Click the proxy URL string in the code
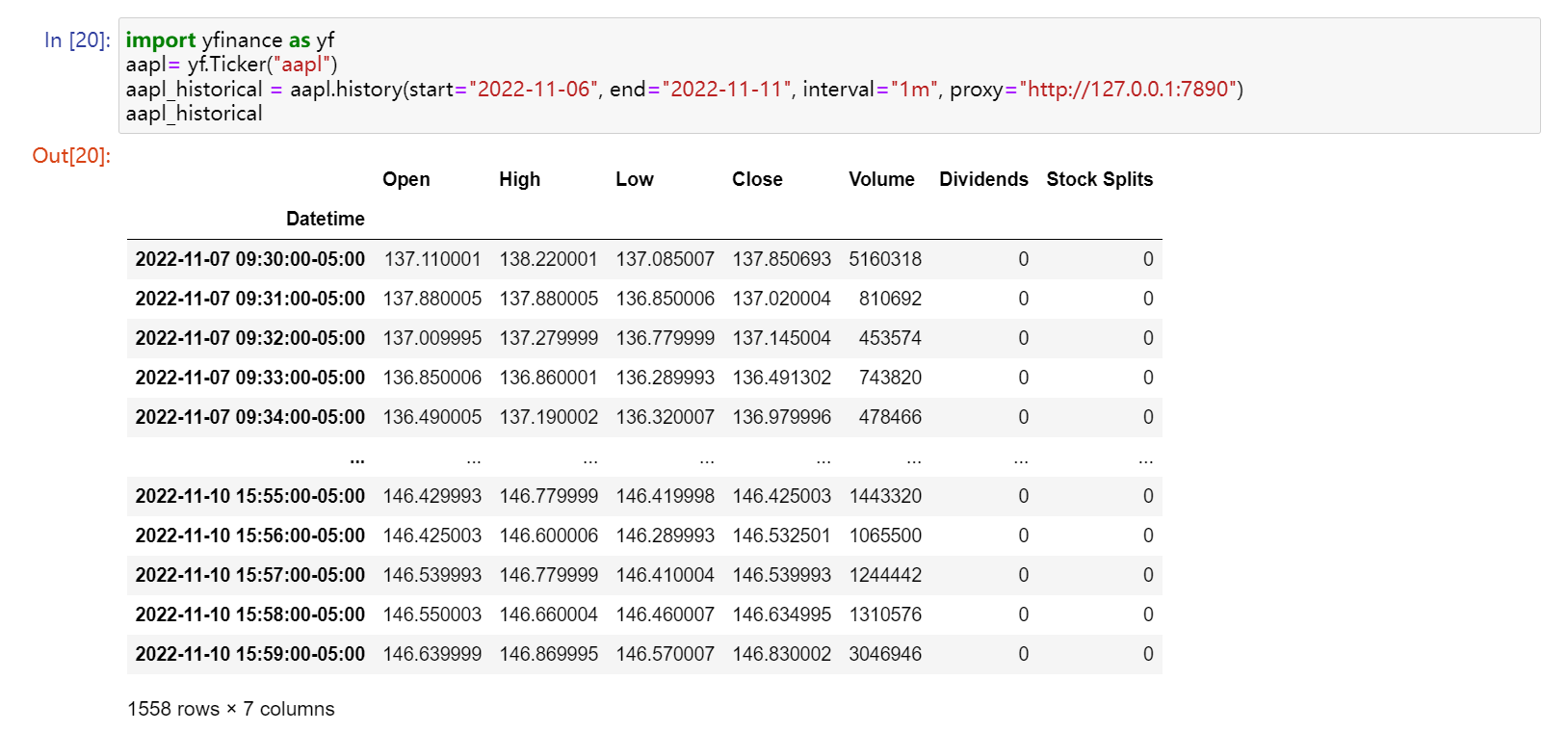Viewport: 1568px width, 732px height. 1128,90
